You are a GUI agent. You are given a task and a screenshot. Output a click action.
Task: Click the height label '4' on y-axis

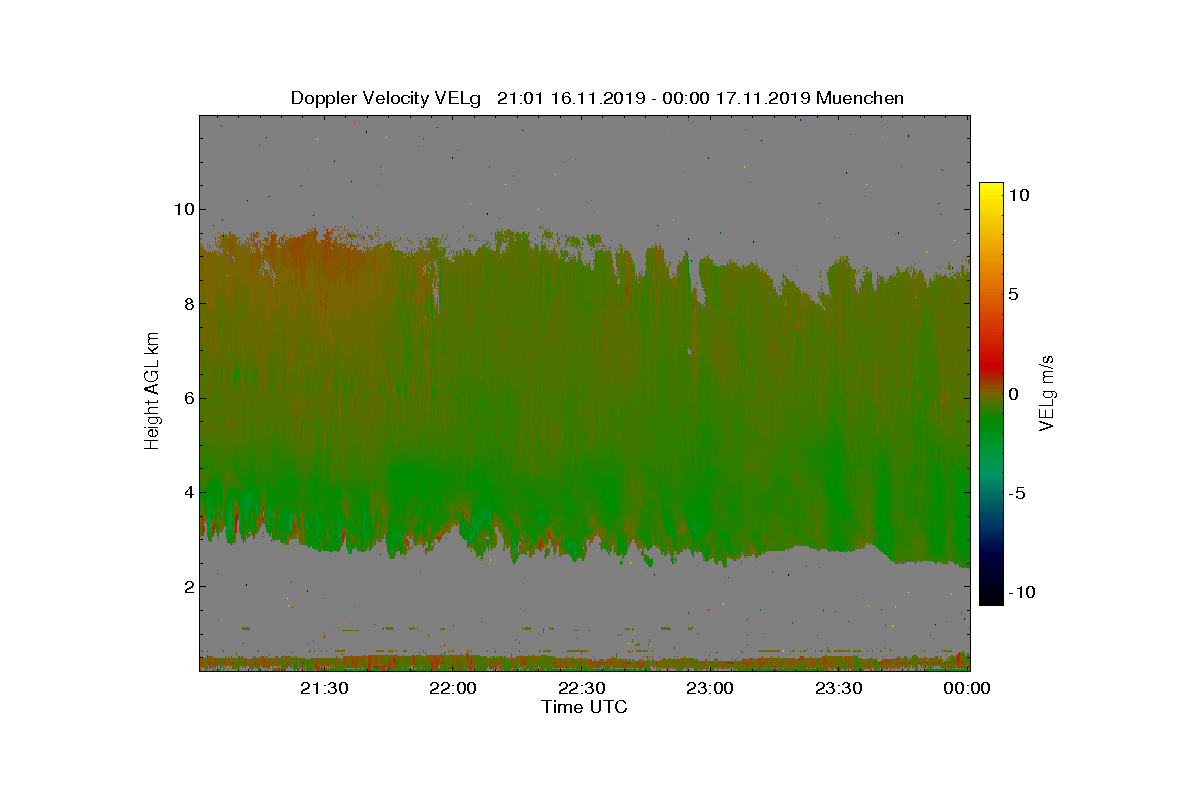(x=188, y=492)
